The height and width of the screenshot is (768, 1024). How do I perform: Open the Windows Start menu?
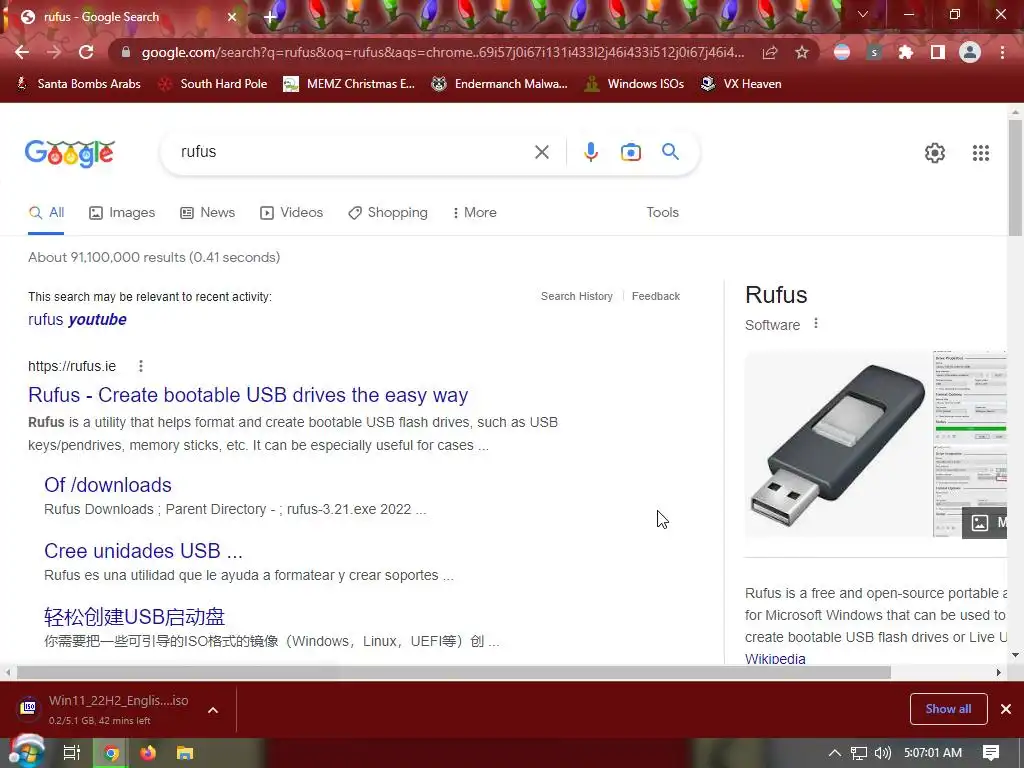(x=26, y=752)
